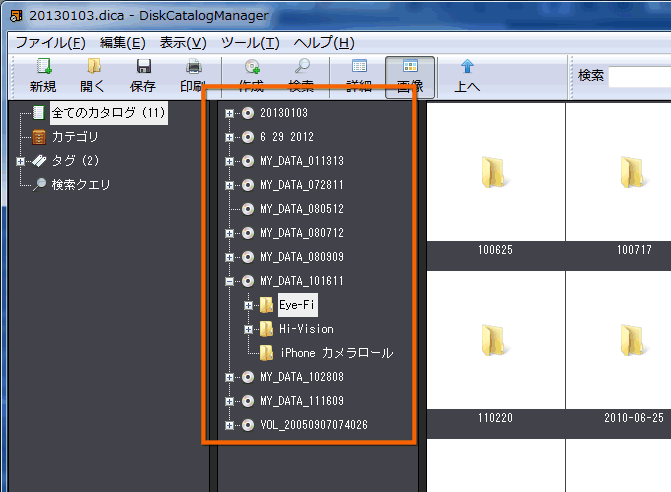Click the folder icon beside Hi-Vision

pyautogui.click(x=266, y=329)
